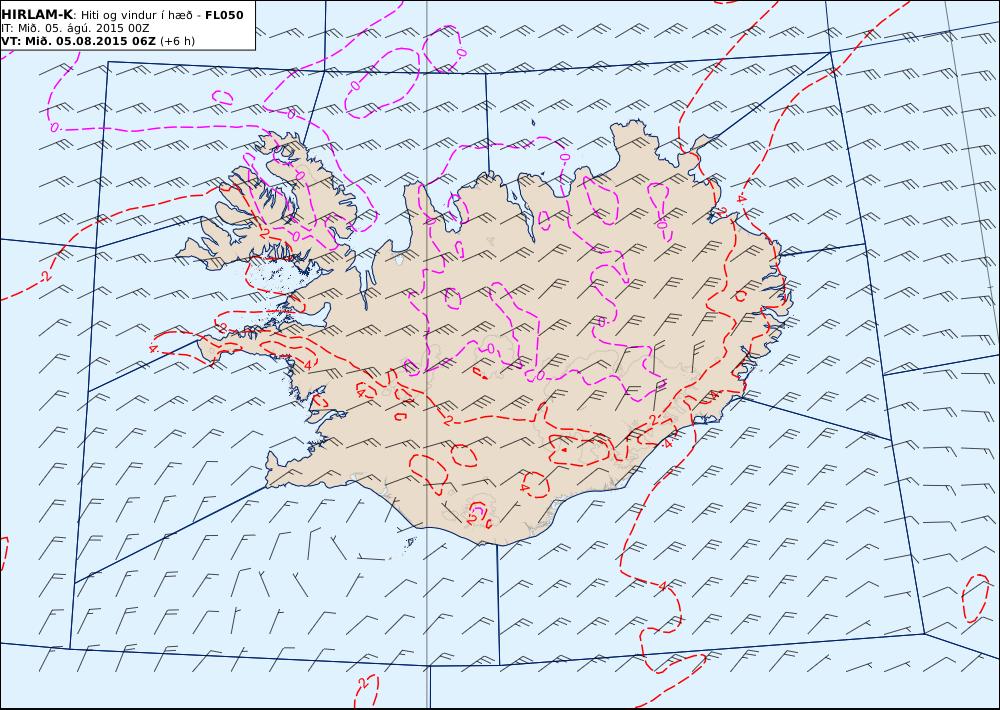Click the 'Hiti og vindur í hæð' caption

137,15
